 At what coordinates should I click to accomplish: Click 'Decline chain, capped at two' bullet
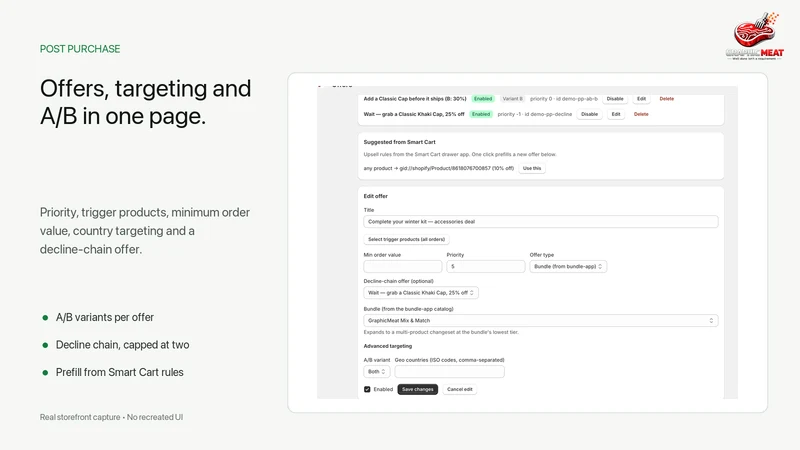point(122,345)
